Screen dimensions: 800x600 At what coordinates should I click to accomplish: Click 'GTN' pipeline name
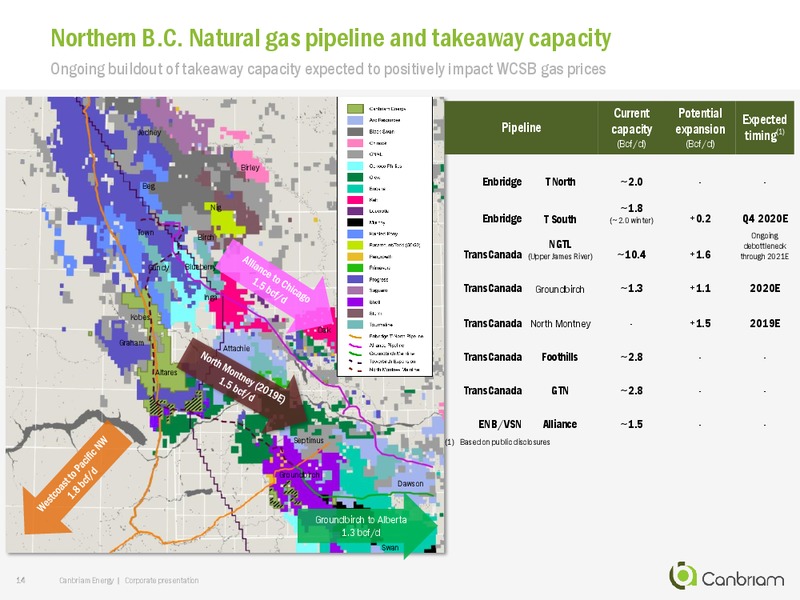click(560, 391)
